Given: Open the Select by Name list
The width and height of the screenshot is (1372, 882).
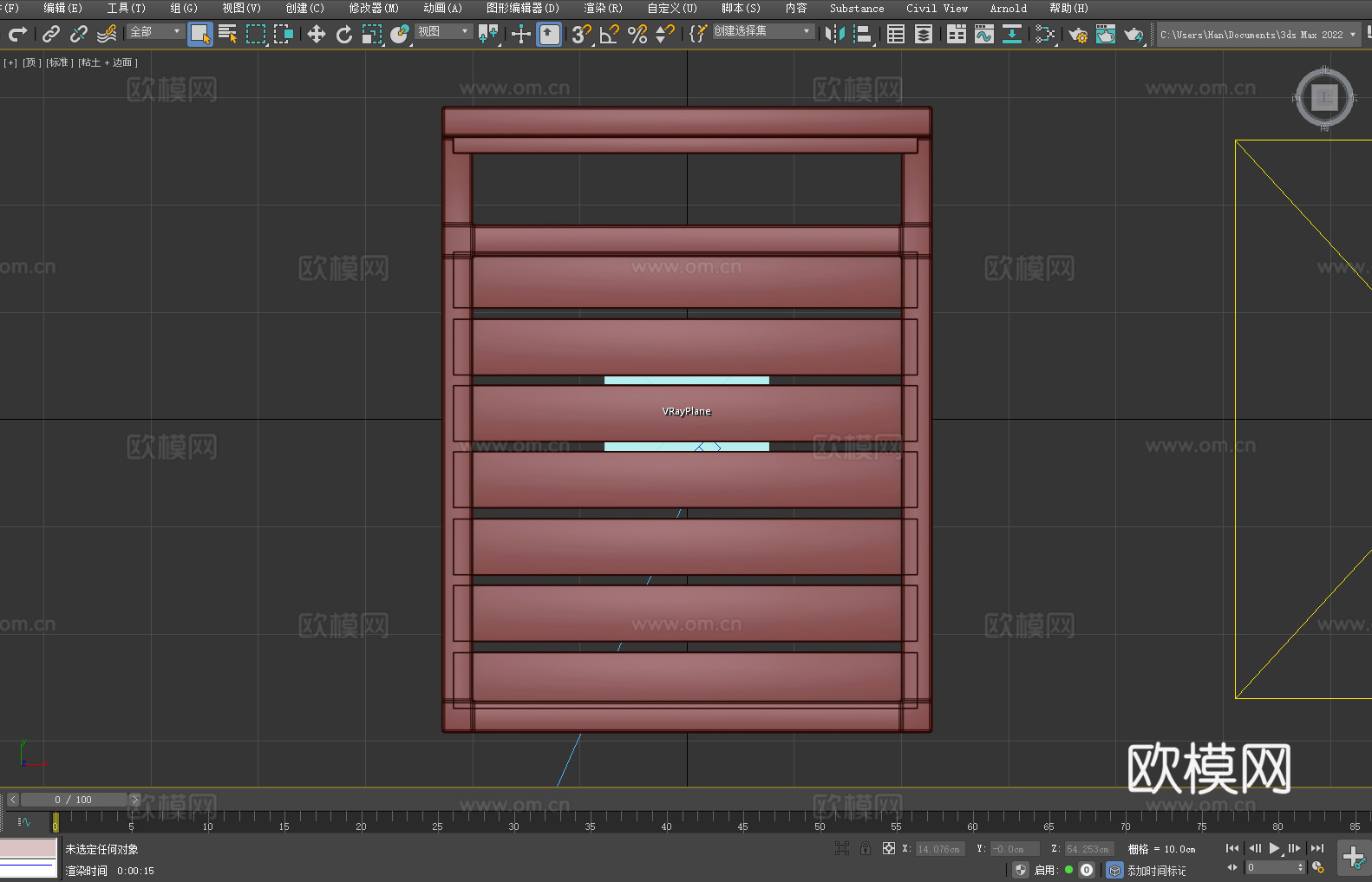Looking at the screenshot, I should pyautogui.click(x=228, y=34).
